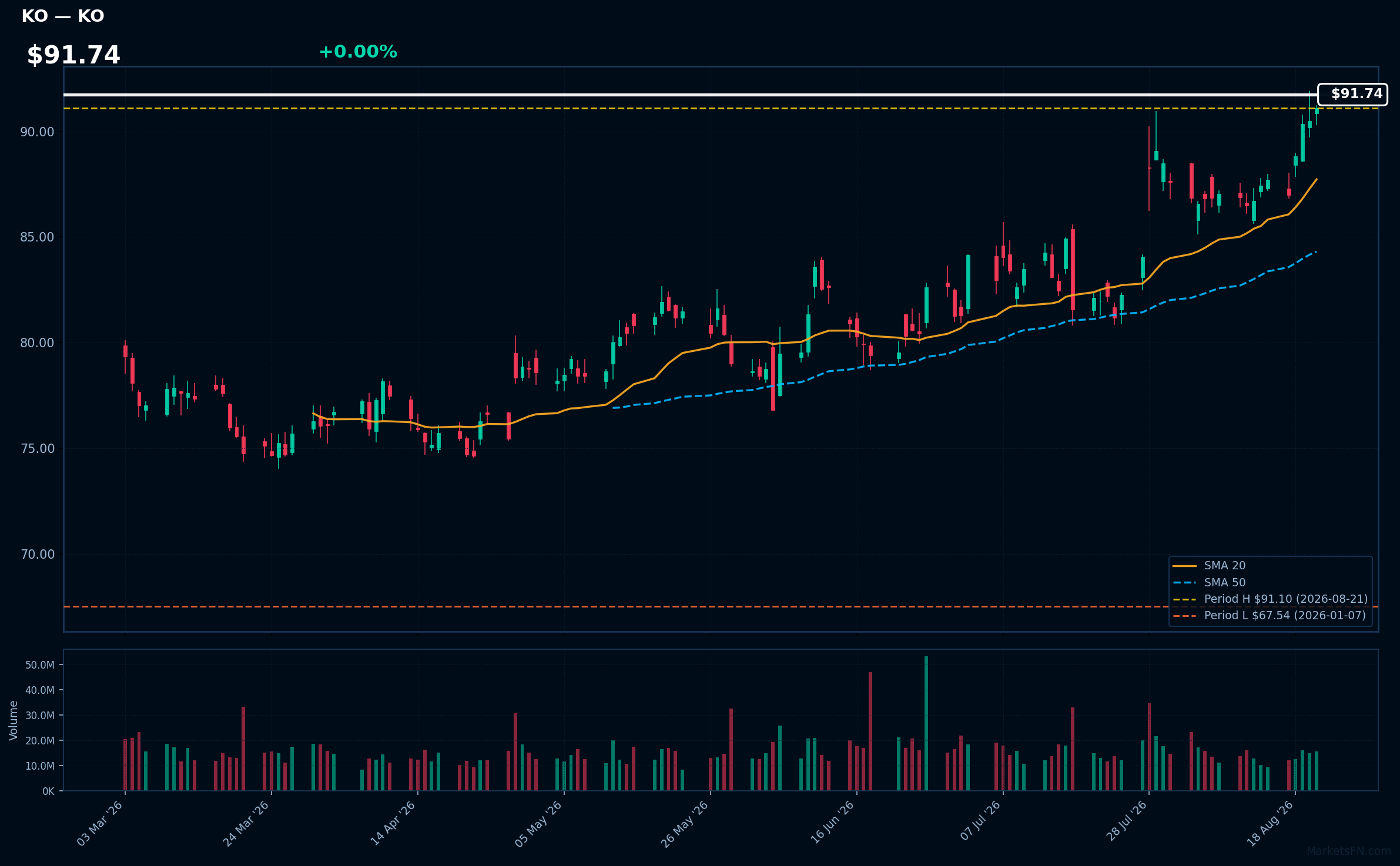Click the 30.0M volume axis label
1400x866 pixels.
[x=40, y=716]
